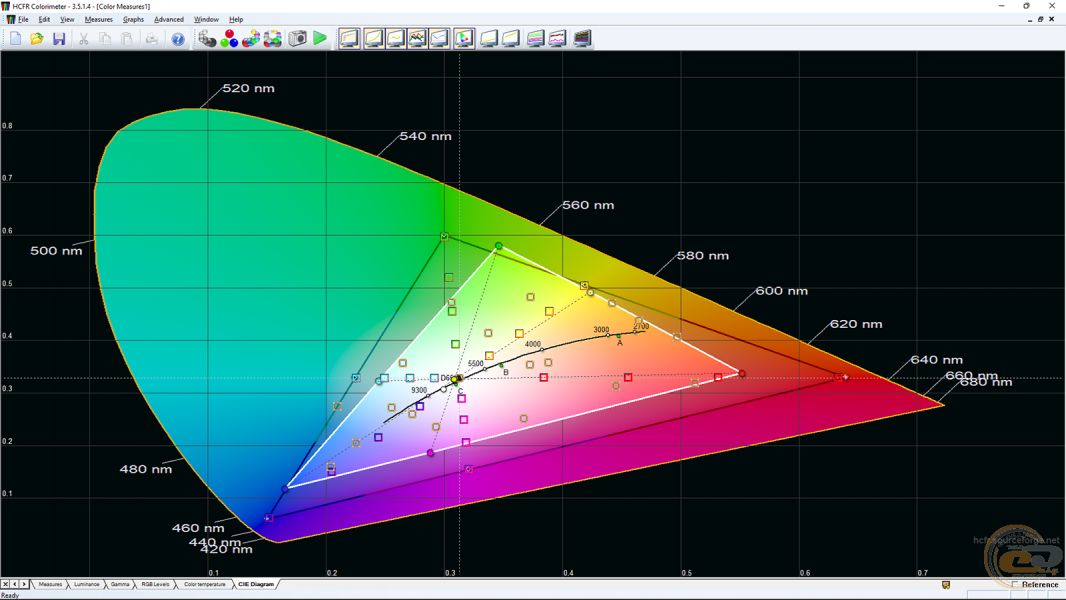Screen dimensions: 1066x600
Task: Toggle the Color temperature view icon
Action: pos(440,39)
